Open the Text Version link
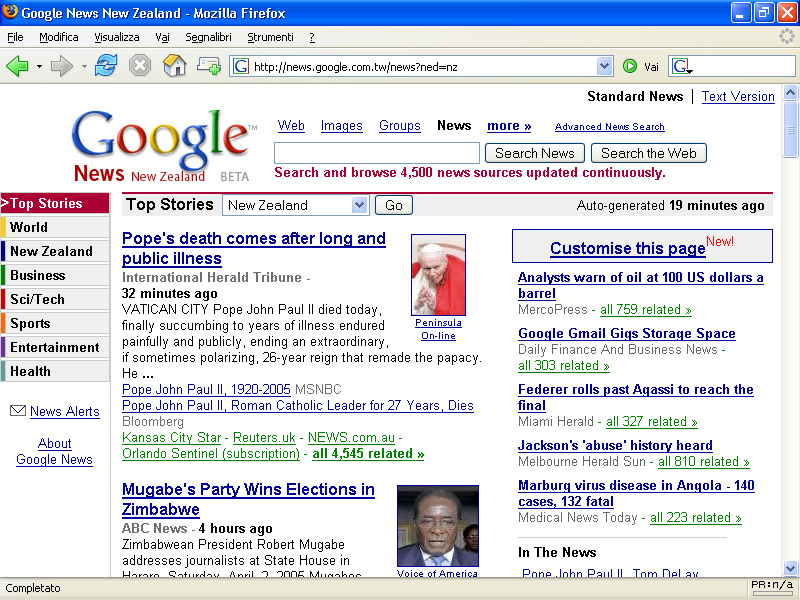Screen dimensions: 800x600 tap(738, 96)
